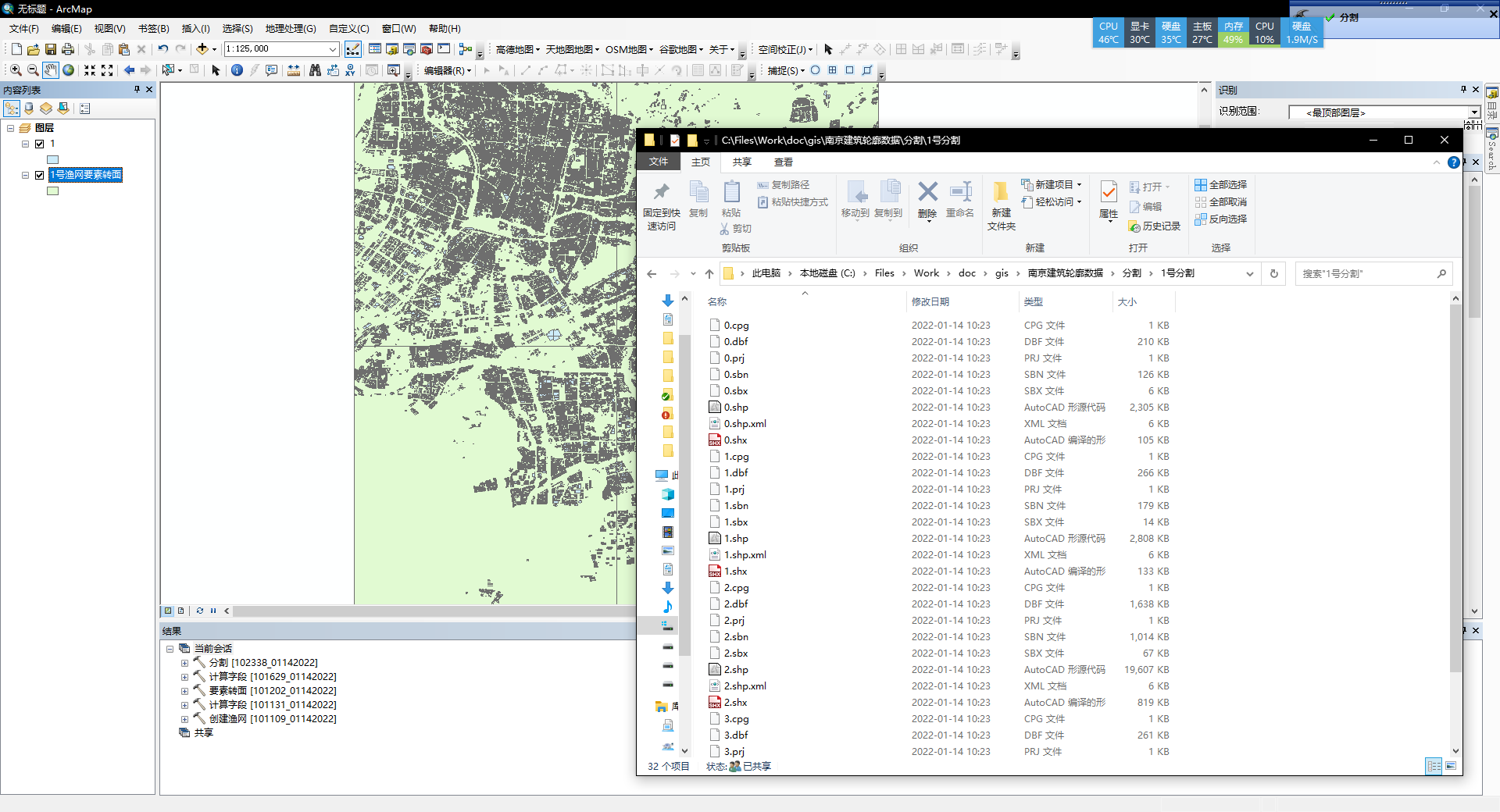Switch to Layout View button
This screenshot has width=1500, height=812.
(x=181, y=611)
